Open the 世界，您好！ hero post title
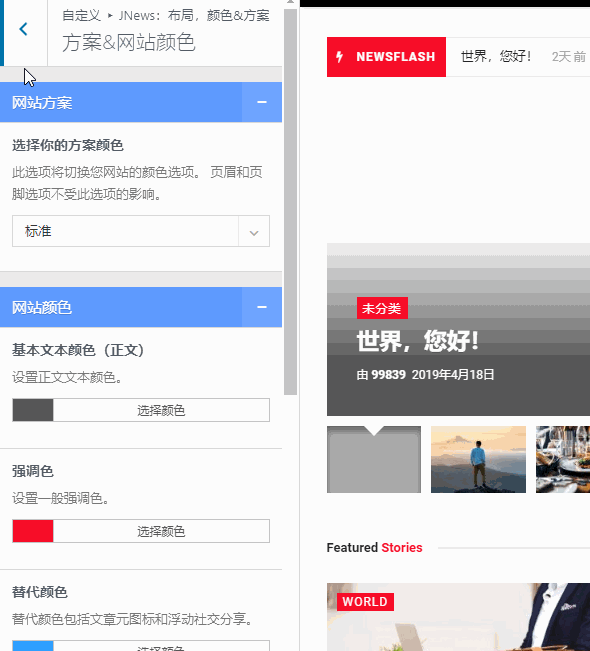Image resolution: width=590 pixels, height=651 pixels. click(418, 341)
